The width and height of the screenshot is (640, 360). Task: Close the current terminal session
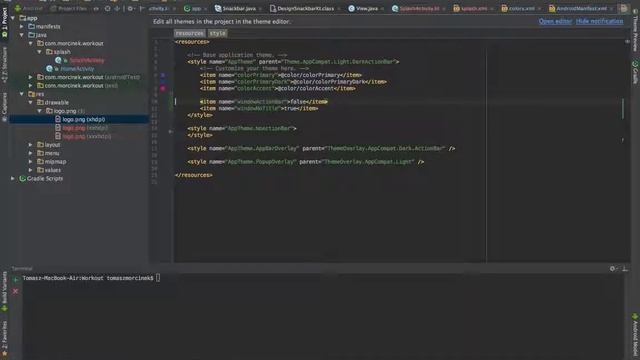click(16, 291)
